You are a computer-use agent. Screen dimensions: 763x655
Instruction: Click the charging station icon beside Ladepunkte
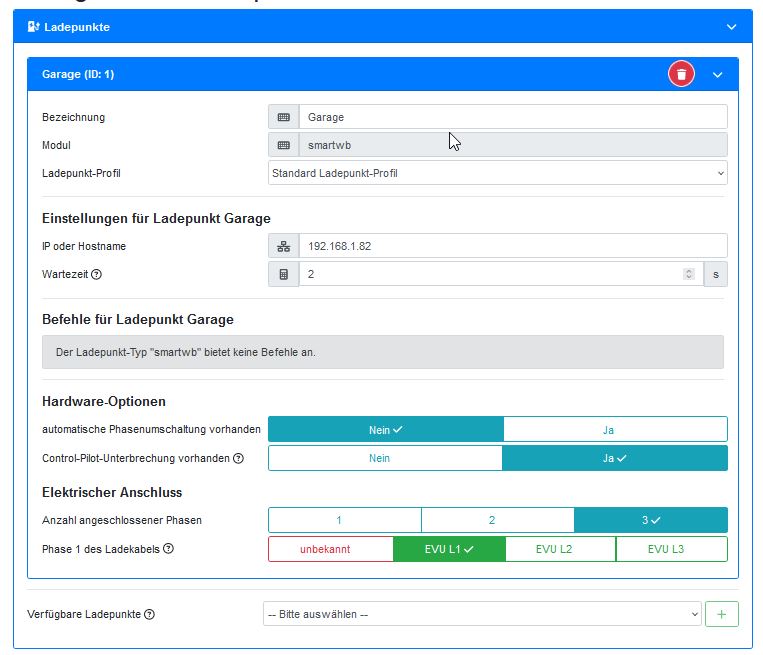point(33,27)
